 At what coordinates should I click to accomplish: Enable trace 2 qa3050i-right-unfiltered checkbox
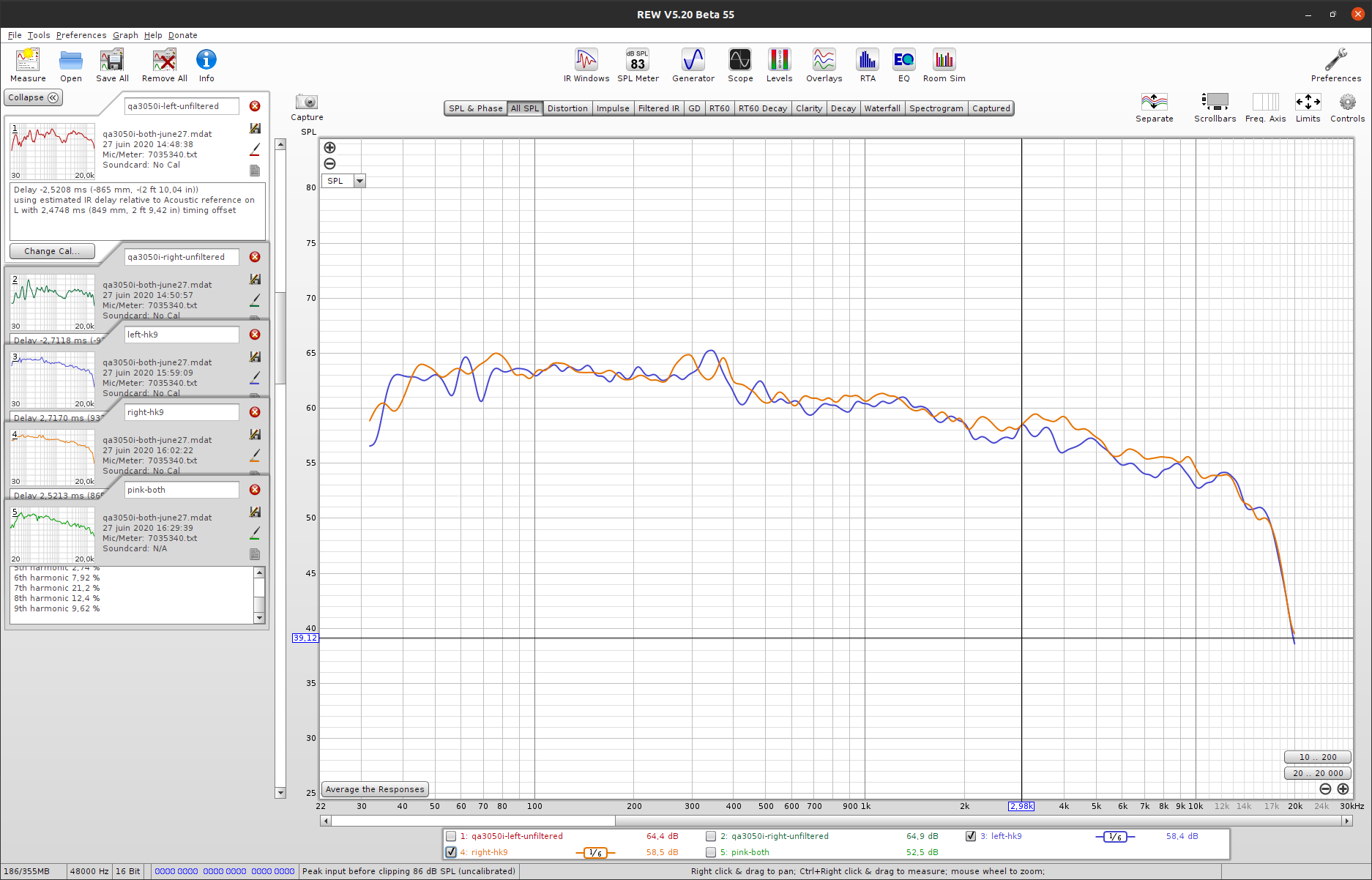pyautogui.click(x=711, y=836)
